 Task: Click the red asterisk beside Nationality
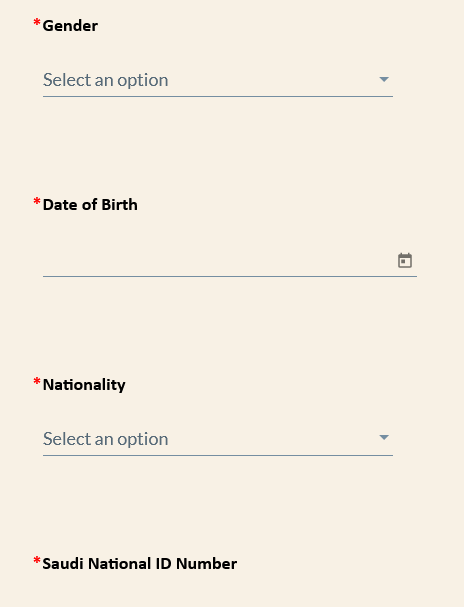pyautogui.click(x=37, y=382)
